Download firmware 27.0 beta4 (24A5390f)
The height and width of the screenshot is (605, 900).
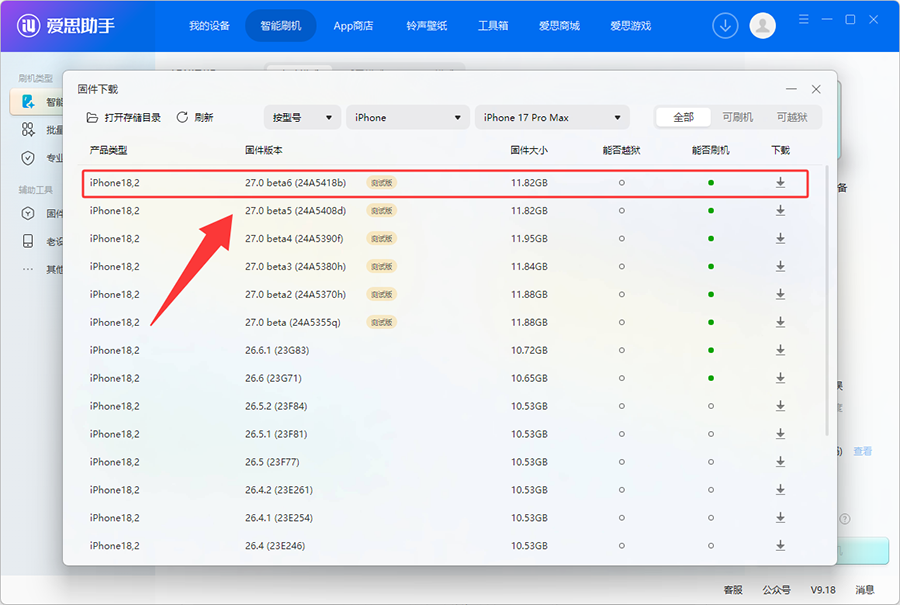pos(780,238)
